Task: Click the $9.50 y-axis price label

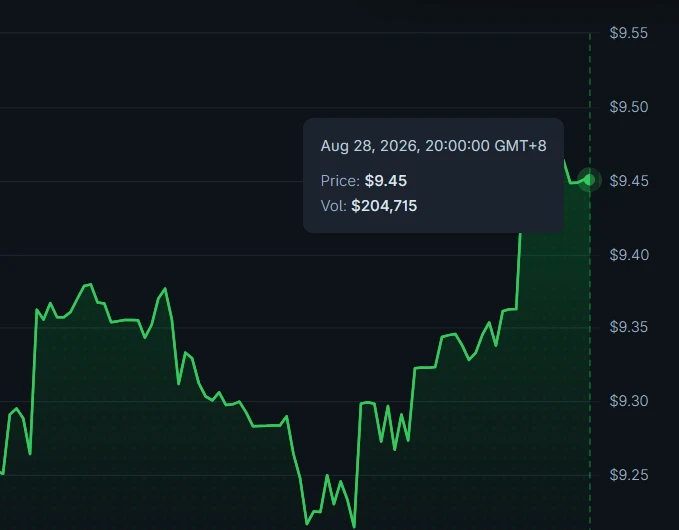Action: [x=628, y=107]
